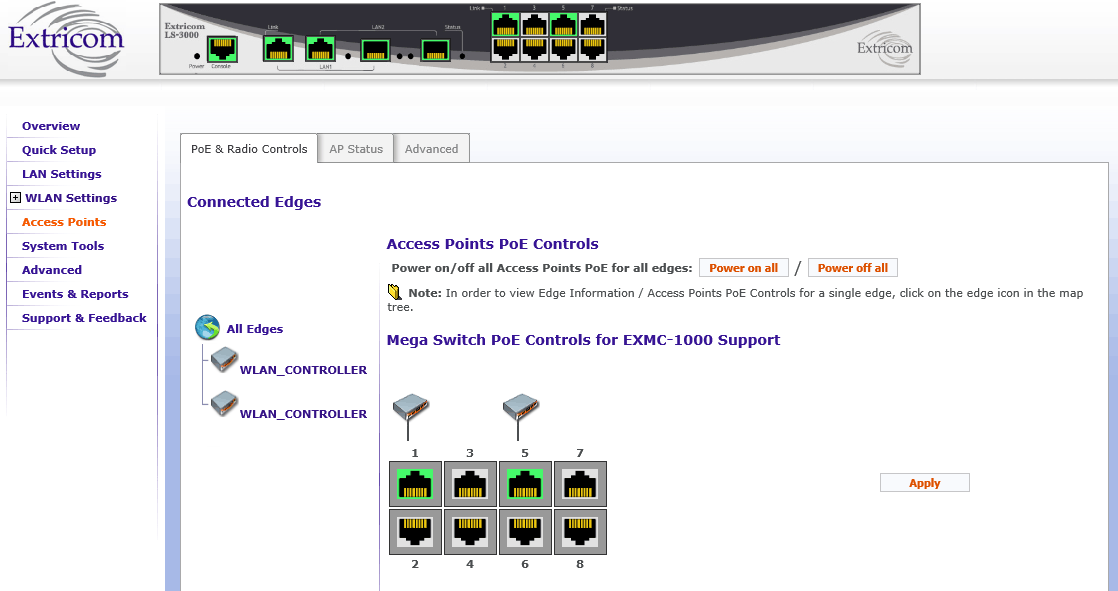This screenshot has width=1118, height=591.
Task: Toggle PoE on port 8
Action: click(580, 531)
